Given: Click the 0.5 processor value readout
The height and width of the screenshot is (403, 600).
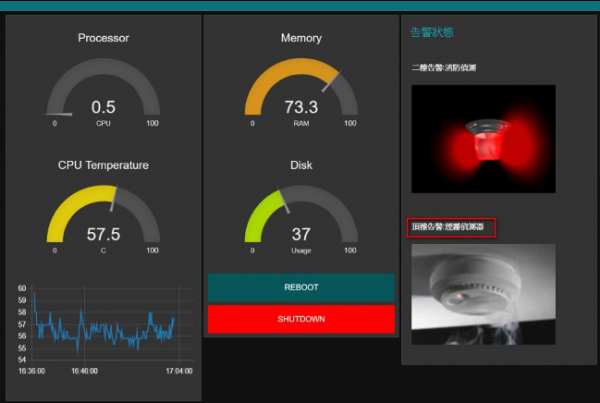Looking at the screenshot, I should click(x=103, y=107).
